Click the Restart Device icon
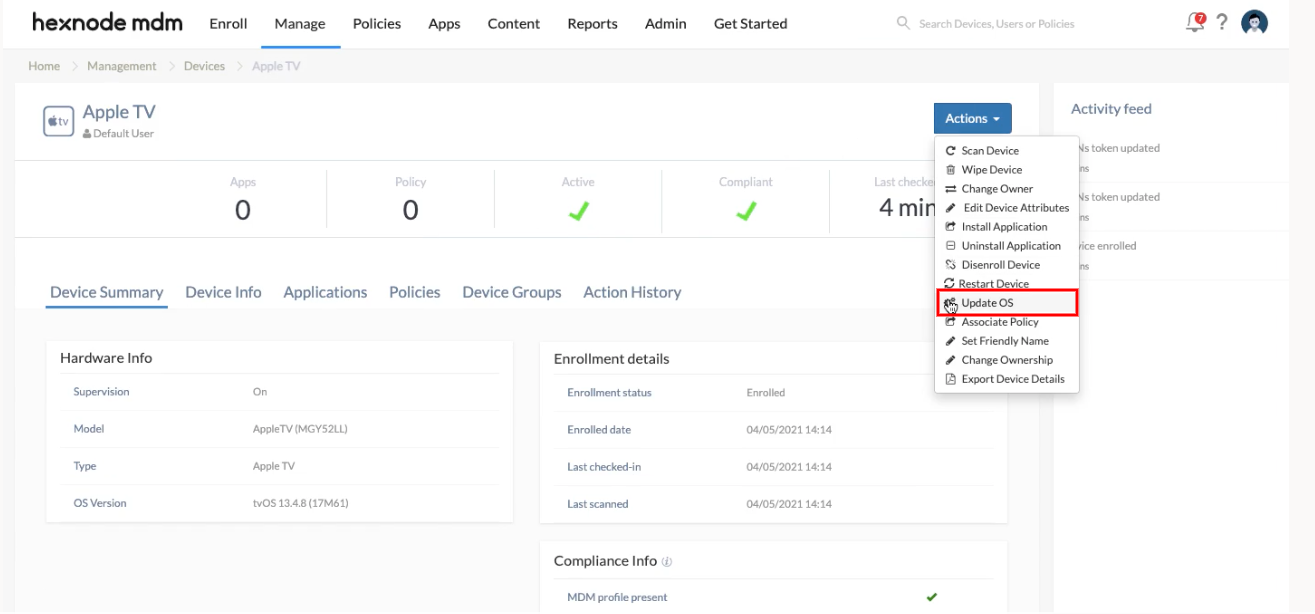 coord(950,284)
